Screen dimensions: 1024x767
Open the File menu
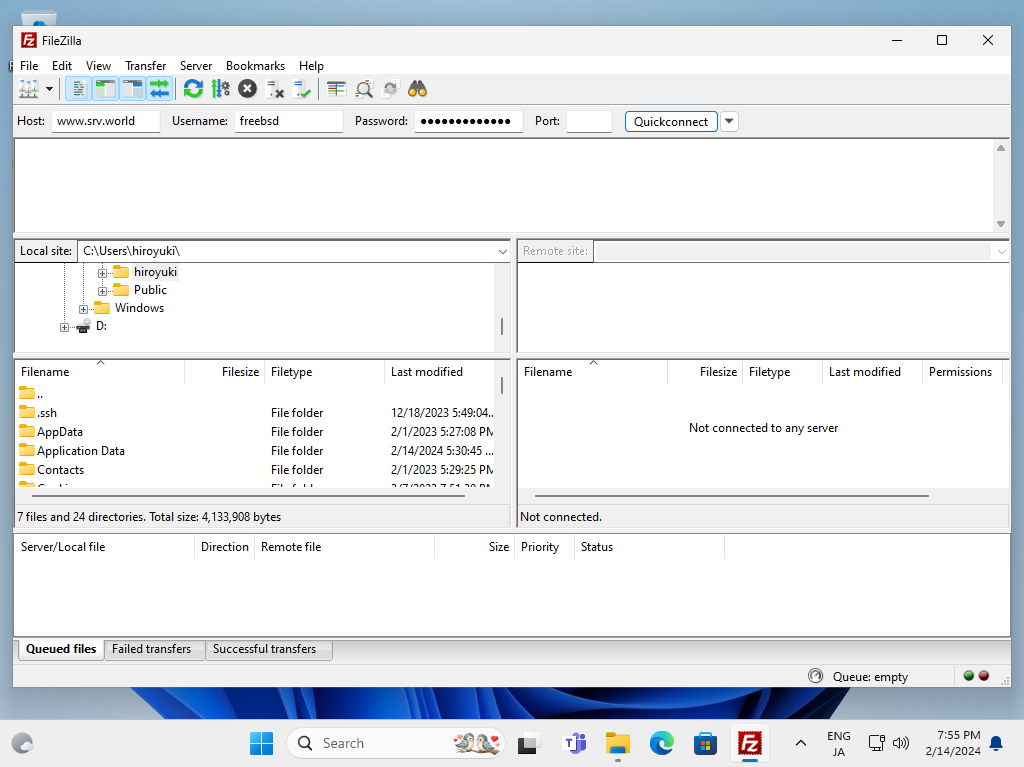tap(29, 66)
